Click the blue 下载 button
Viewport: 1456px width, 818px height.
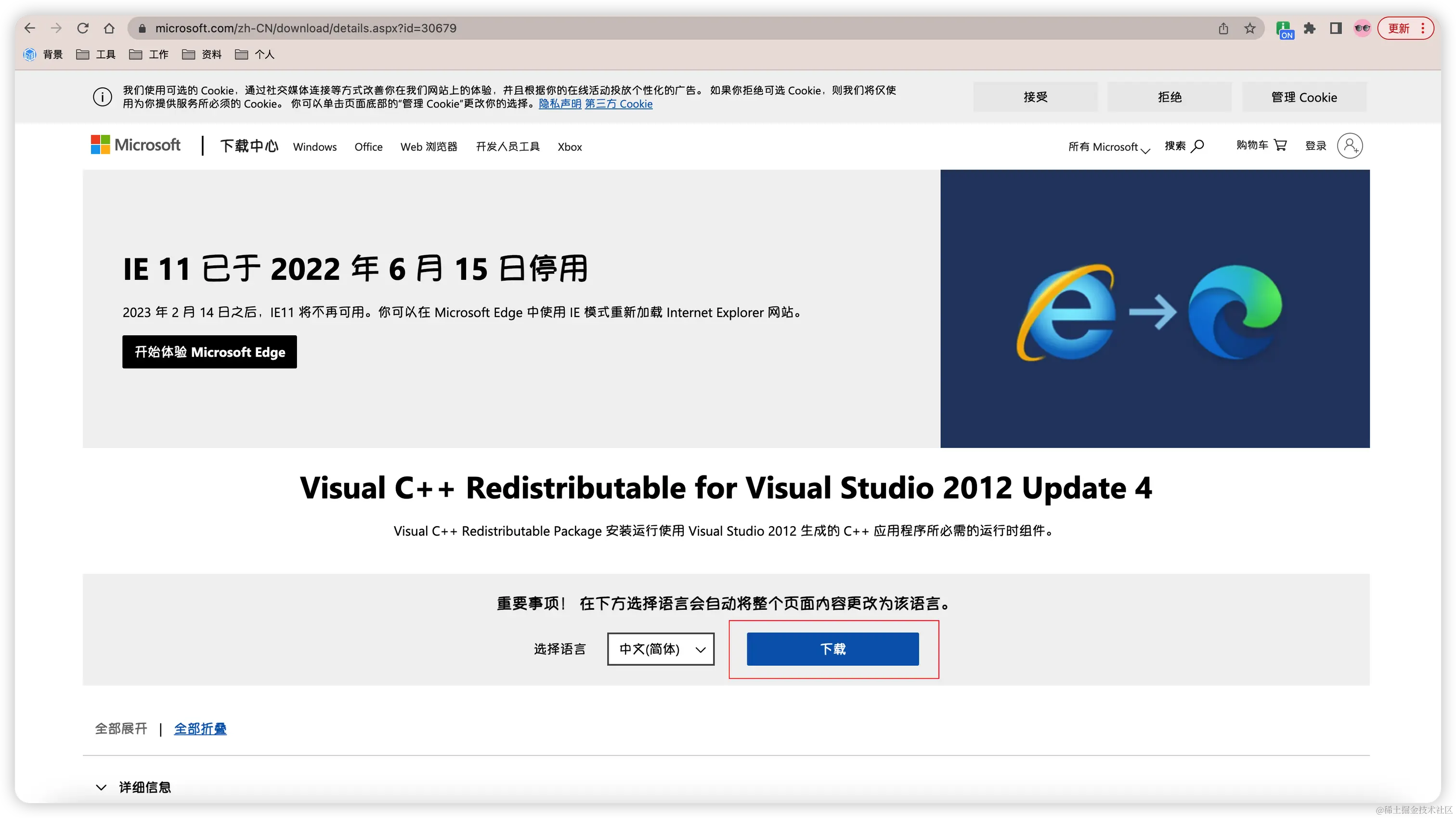point(832,649)
